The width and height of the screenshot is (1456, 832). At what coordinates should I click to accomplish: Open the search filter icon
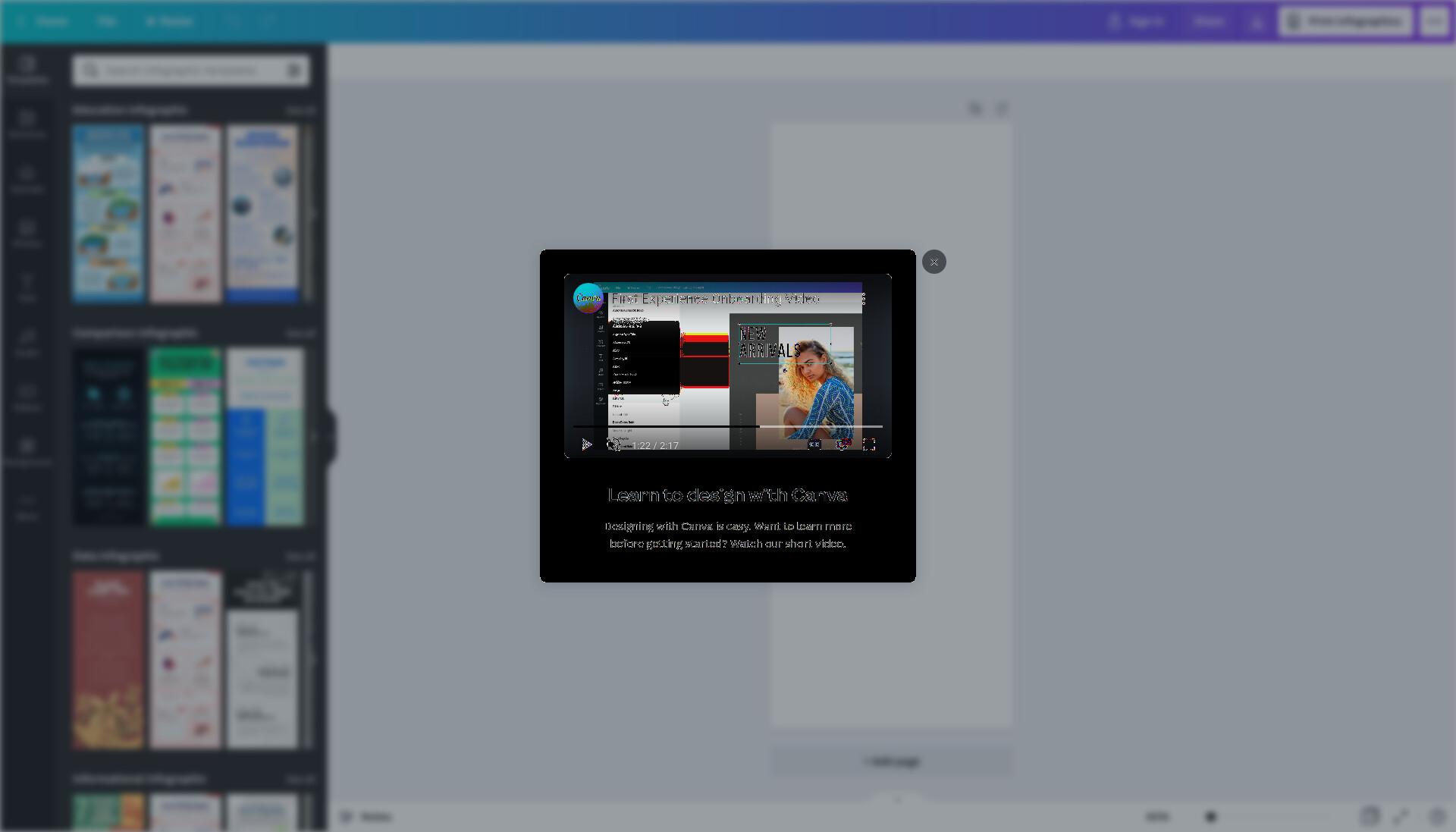(x=294, y=71)
